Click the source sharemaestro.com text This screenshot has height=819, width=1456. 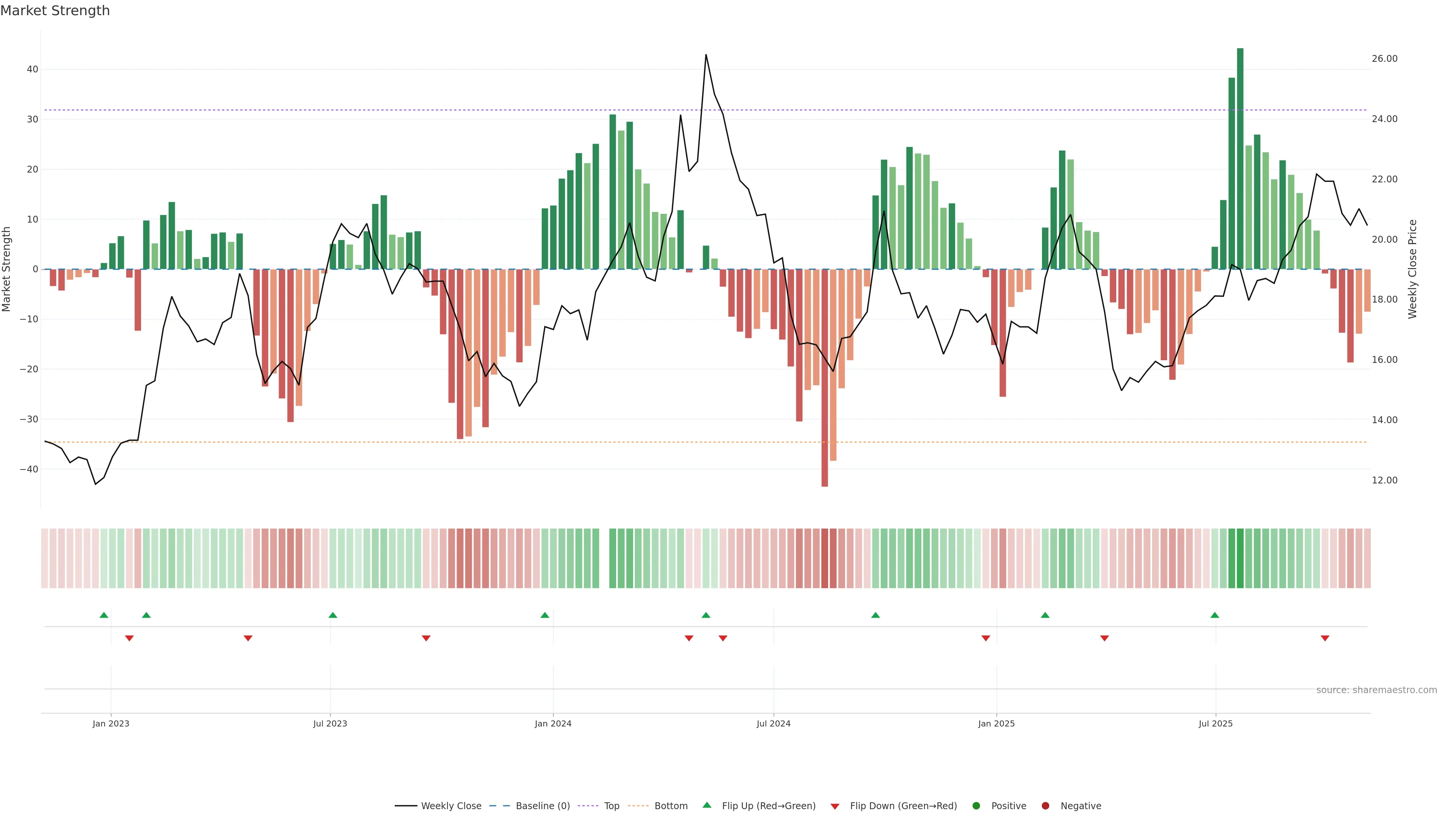1376,690
